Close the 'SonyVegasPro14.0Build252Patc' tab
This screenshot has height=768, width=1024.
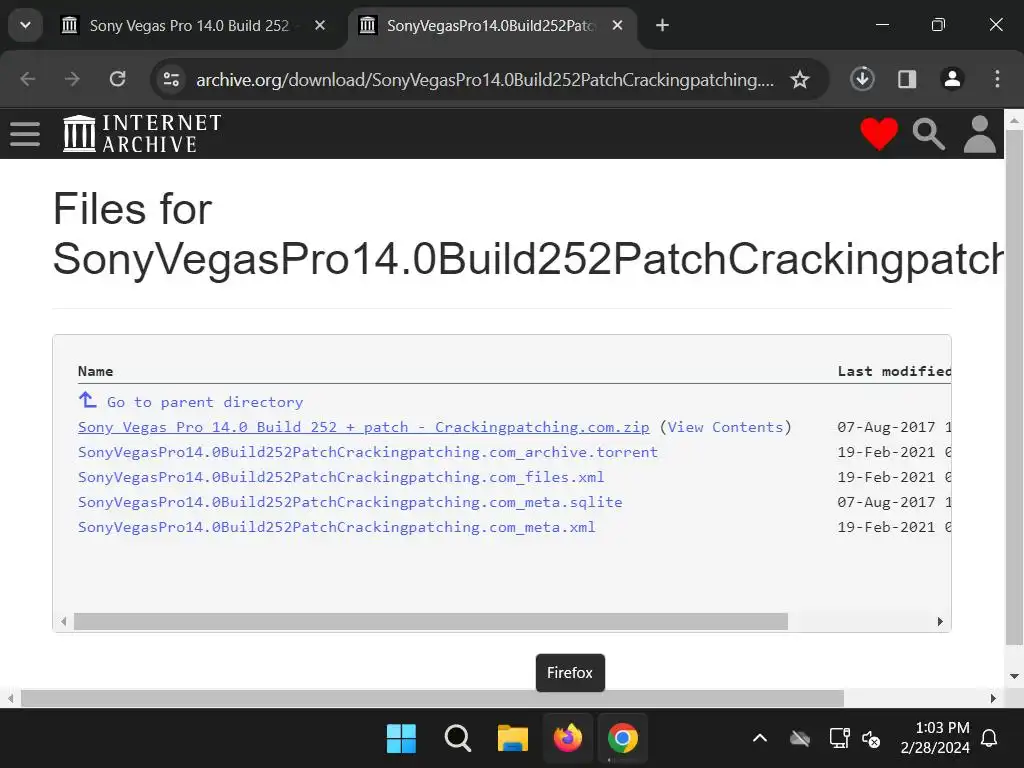point(617,25)
